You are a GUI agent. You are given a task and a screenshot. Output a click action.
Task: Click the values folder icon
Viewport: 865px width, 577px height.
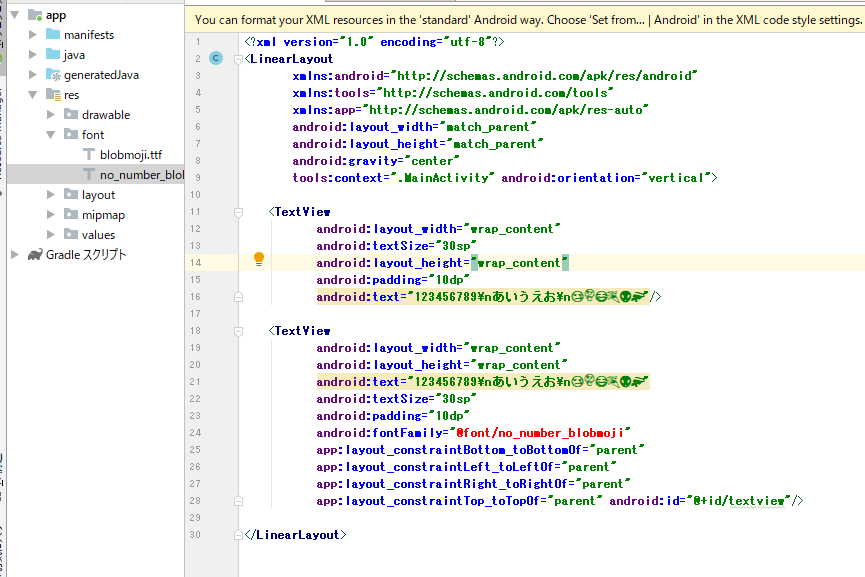tap(72, 234)
